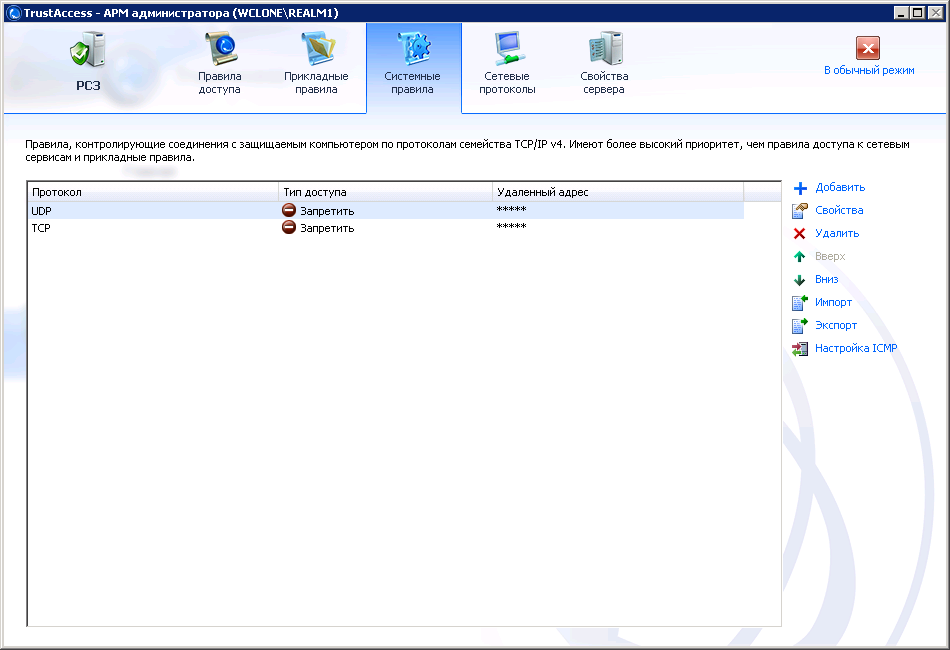Screen dimensions: 950x650
Task: Select the UDP rule row
Action: (x=150, y=211)
